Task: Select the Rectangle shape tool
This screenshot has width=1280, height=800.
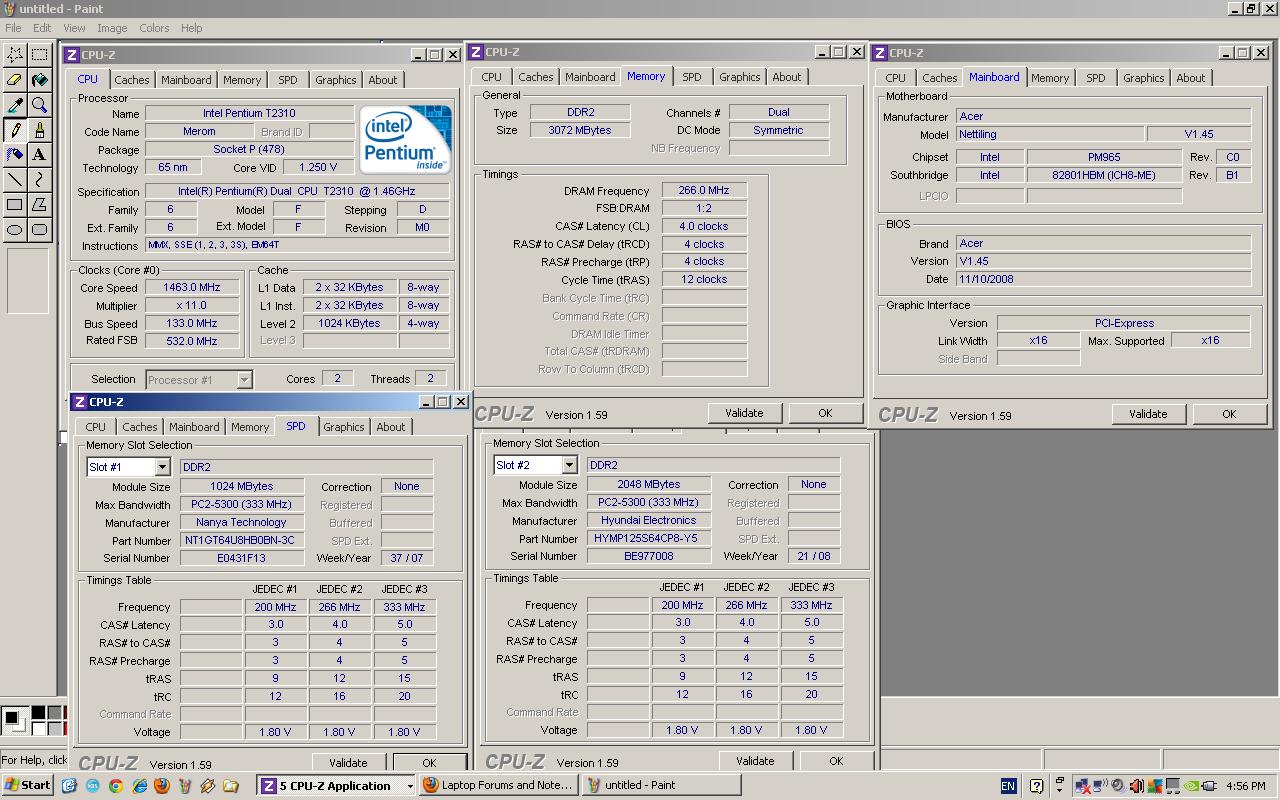Action: (15, 205)
